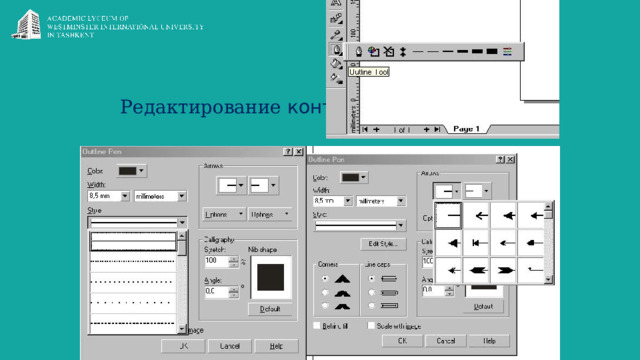The image size is (640, 360).
Task: Select the square butt line cap
Action: [371, 279]
